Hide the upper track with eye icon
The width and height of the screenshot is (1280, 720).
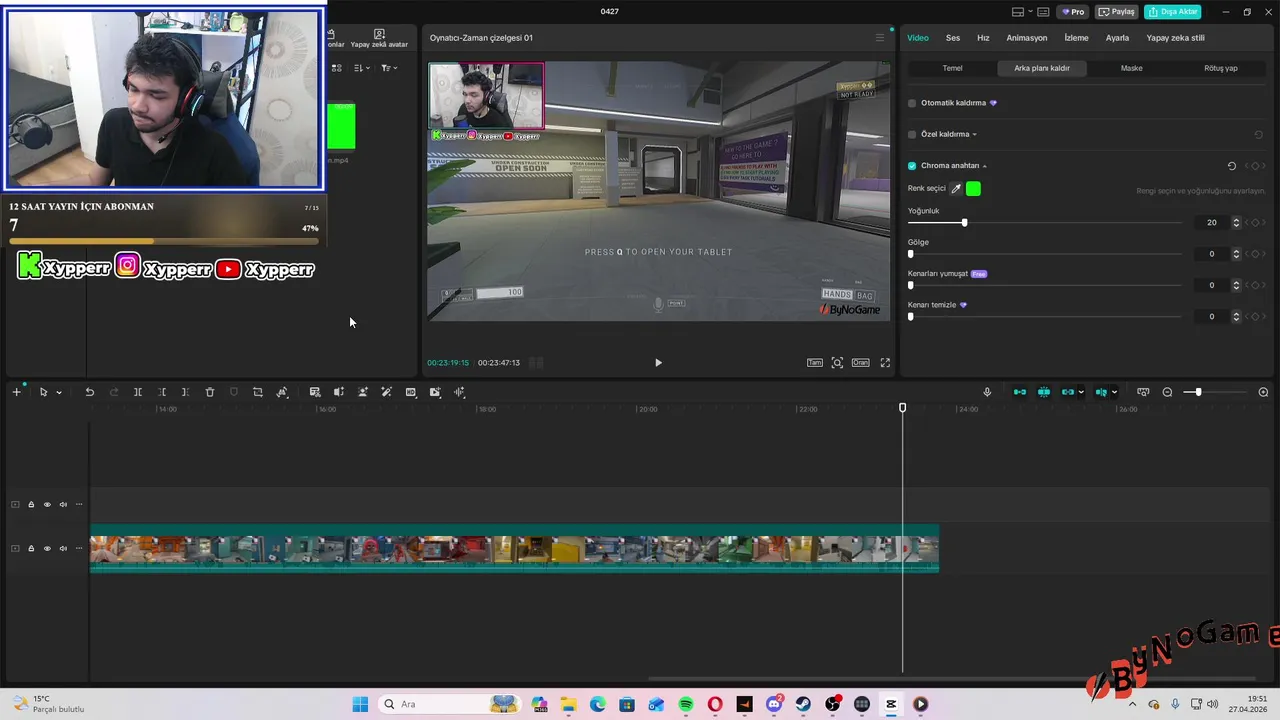47,504
